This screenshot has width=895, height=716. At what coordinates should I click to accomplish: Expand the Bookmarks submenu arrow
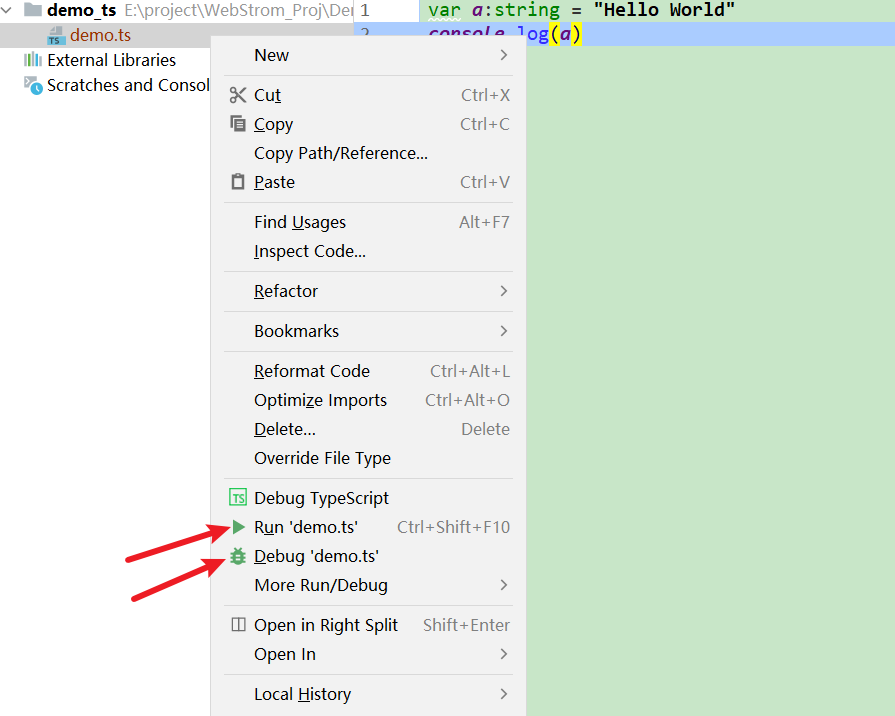coord(503,331)
